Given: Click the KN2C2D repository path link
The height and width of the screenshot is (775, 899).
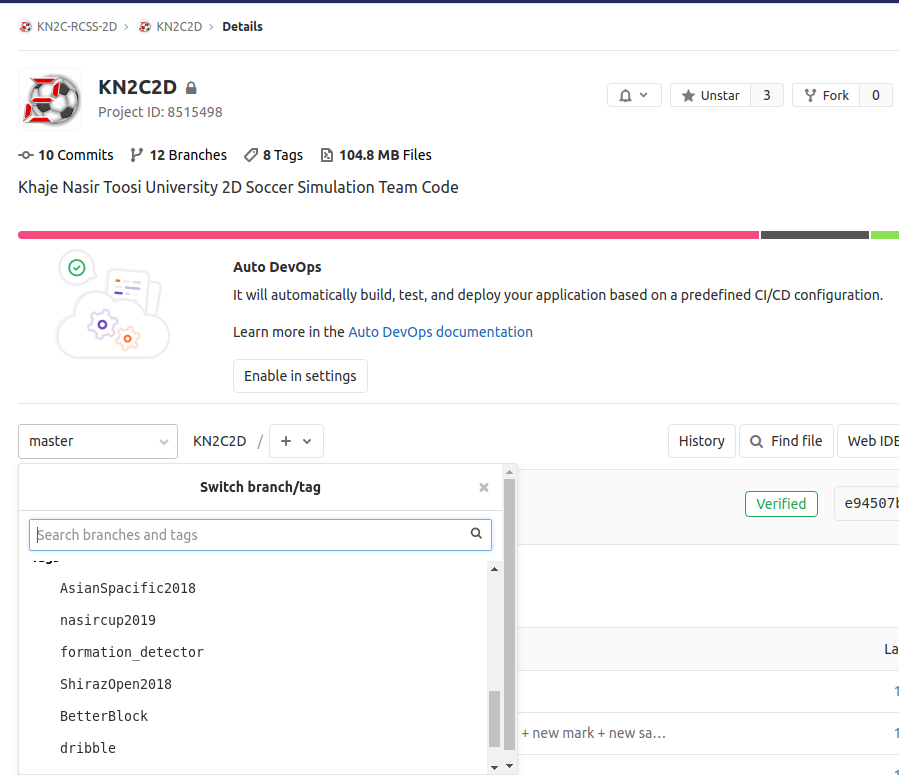Looking at the screenshot, I should tap(220, 441).
